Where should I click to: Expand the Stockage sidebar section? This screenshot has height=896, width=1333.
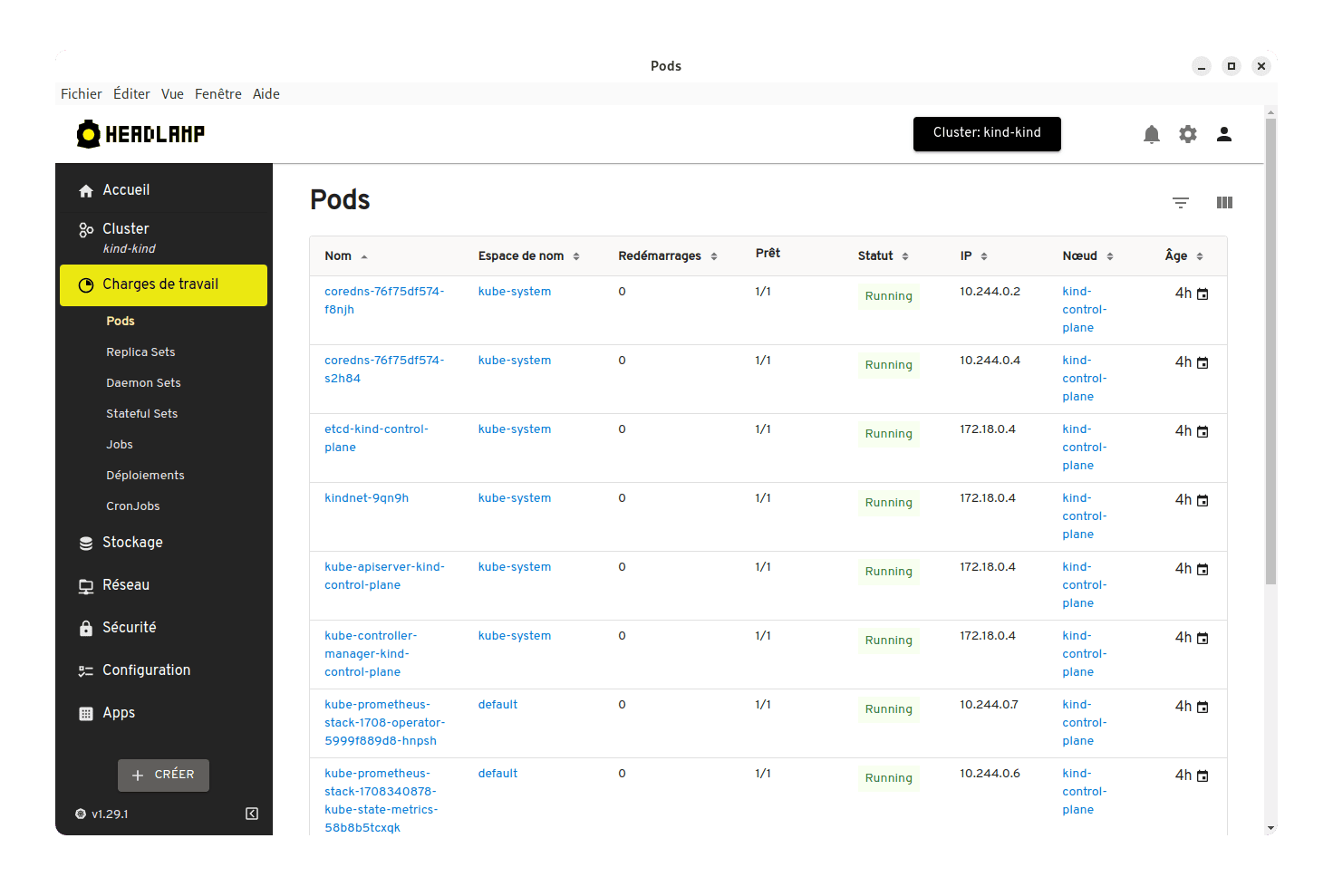coord(132,543)
